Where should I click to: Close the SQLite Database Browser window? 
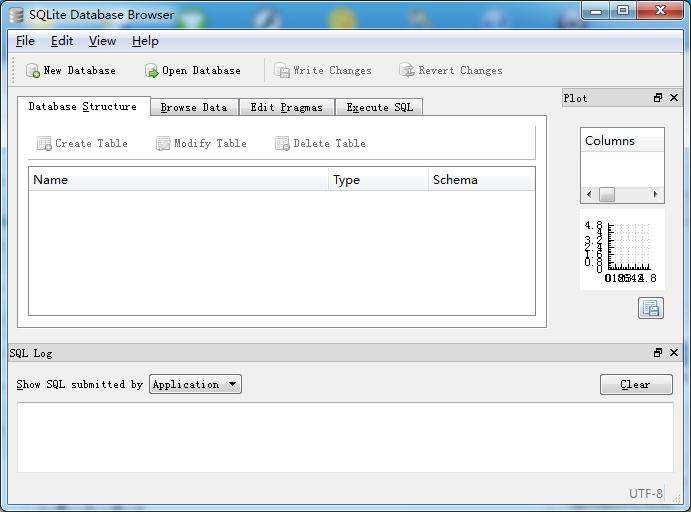pyautogui.click(x=659, y=11)
